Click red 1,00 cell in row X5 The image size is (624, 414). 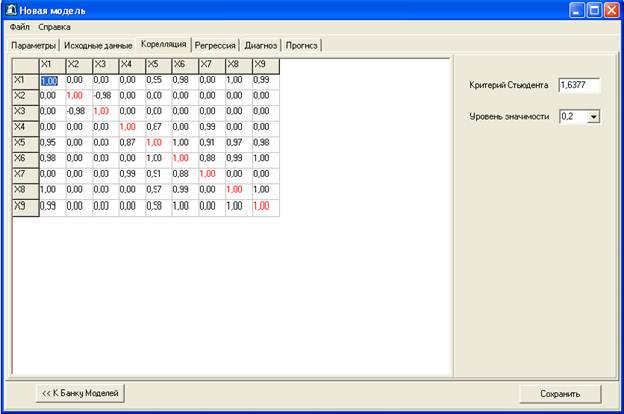[x=159, y=144]
